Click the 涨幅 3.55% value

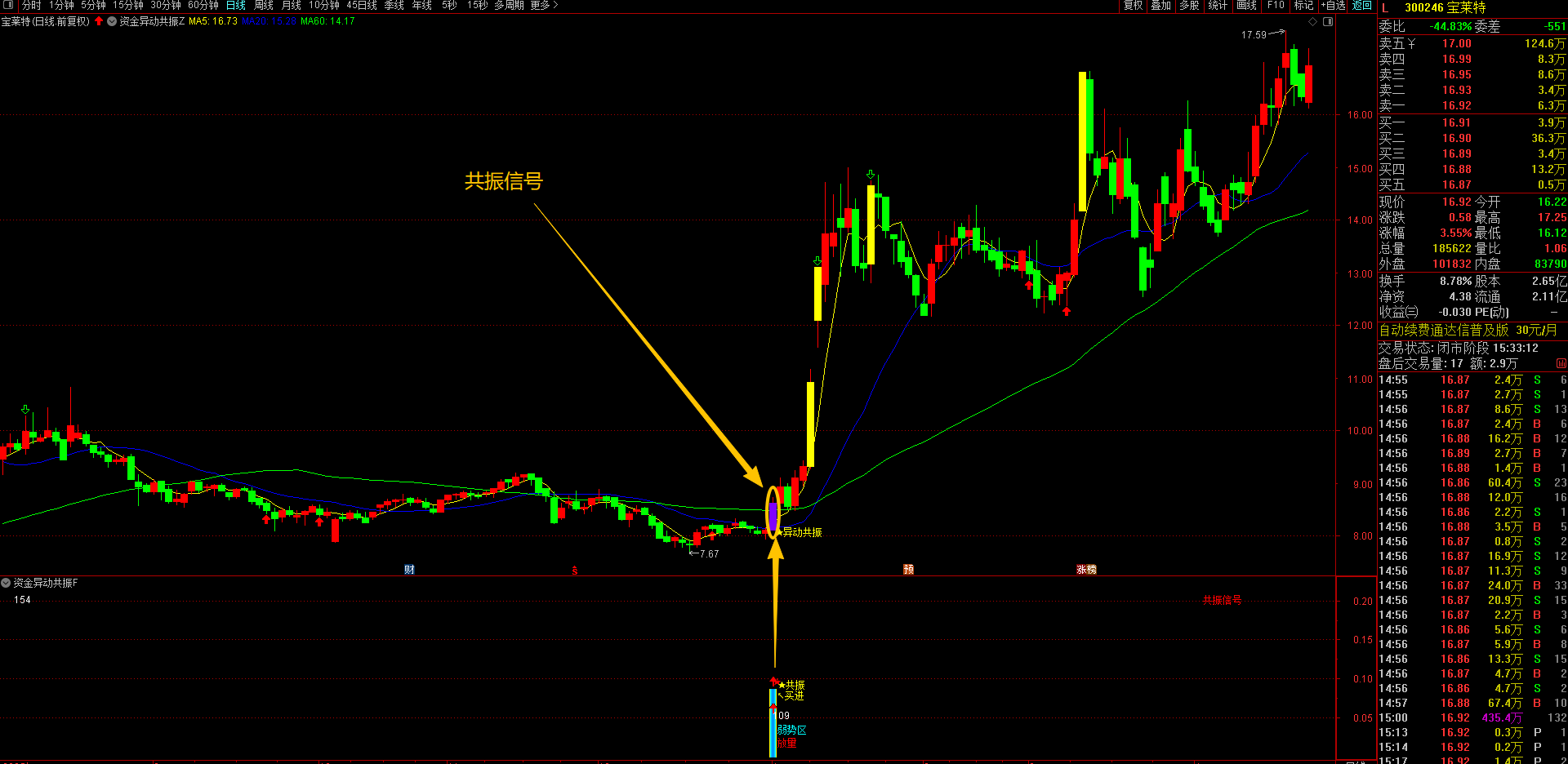point(1456,233)
